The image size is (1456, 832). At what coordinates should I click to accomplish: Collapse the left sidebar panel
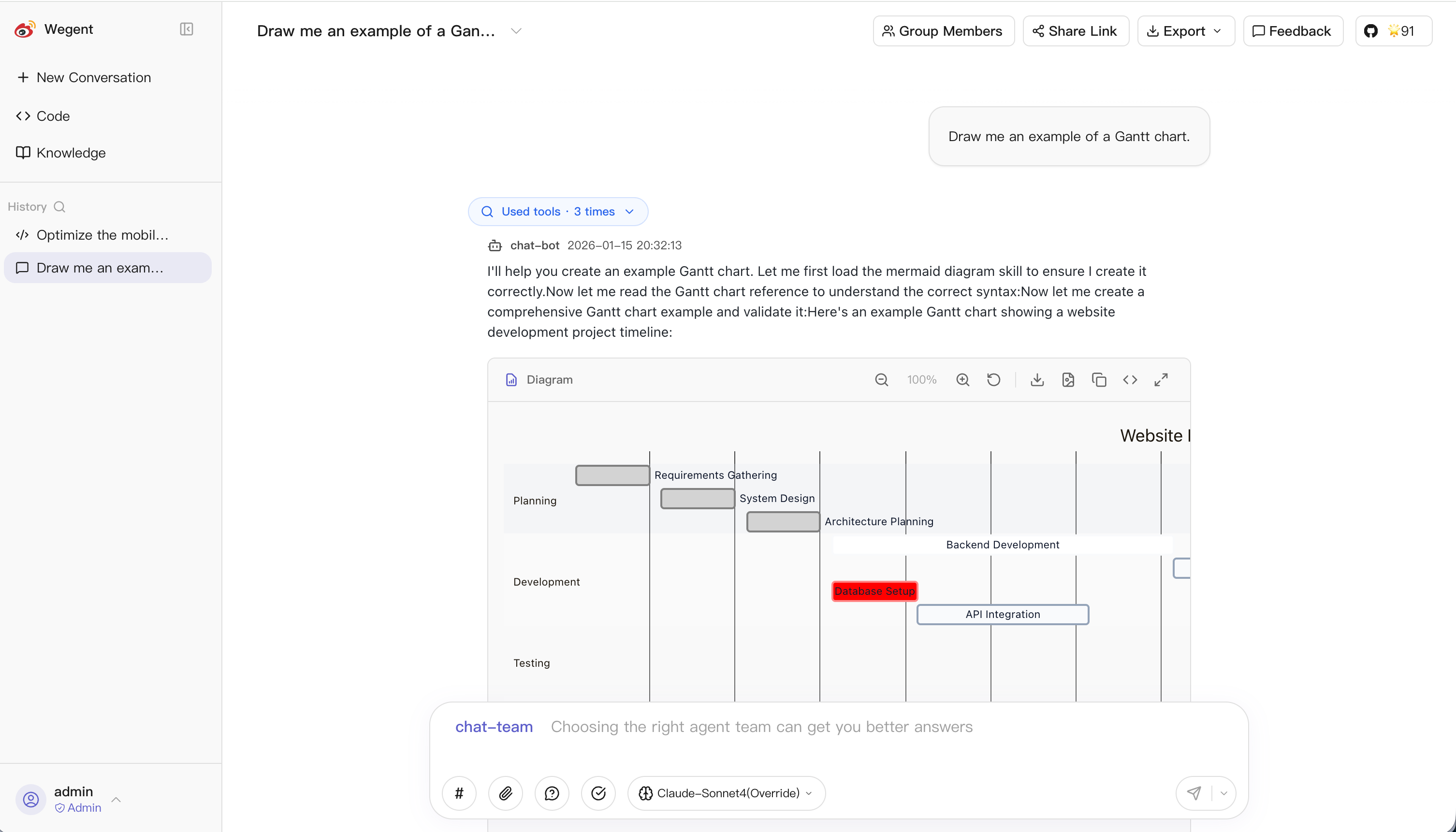point(187,29)
